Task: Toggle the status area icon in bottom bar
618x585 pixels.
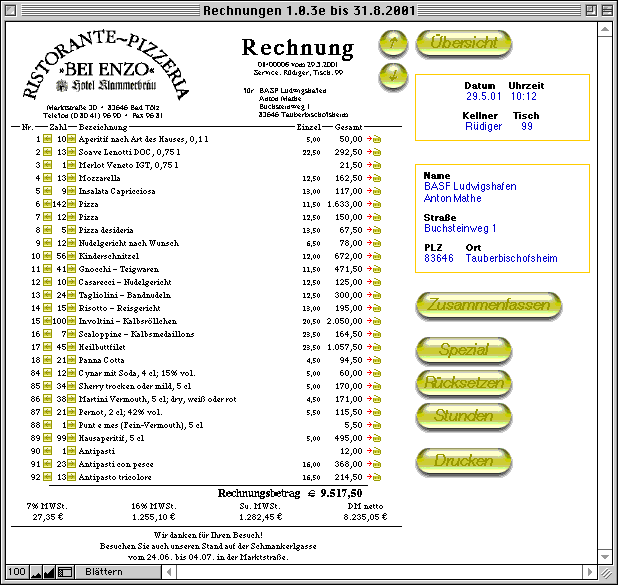Action: pos(65,572)
